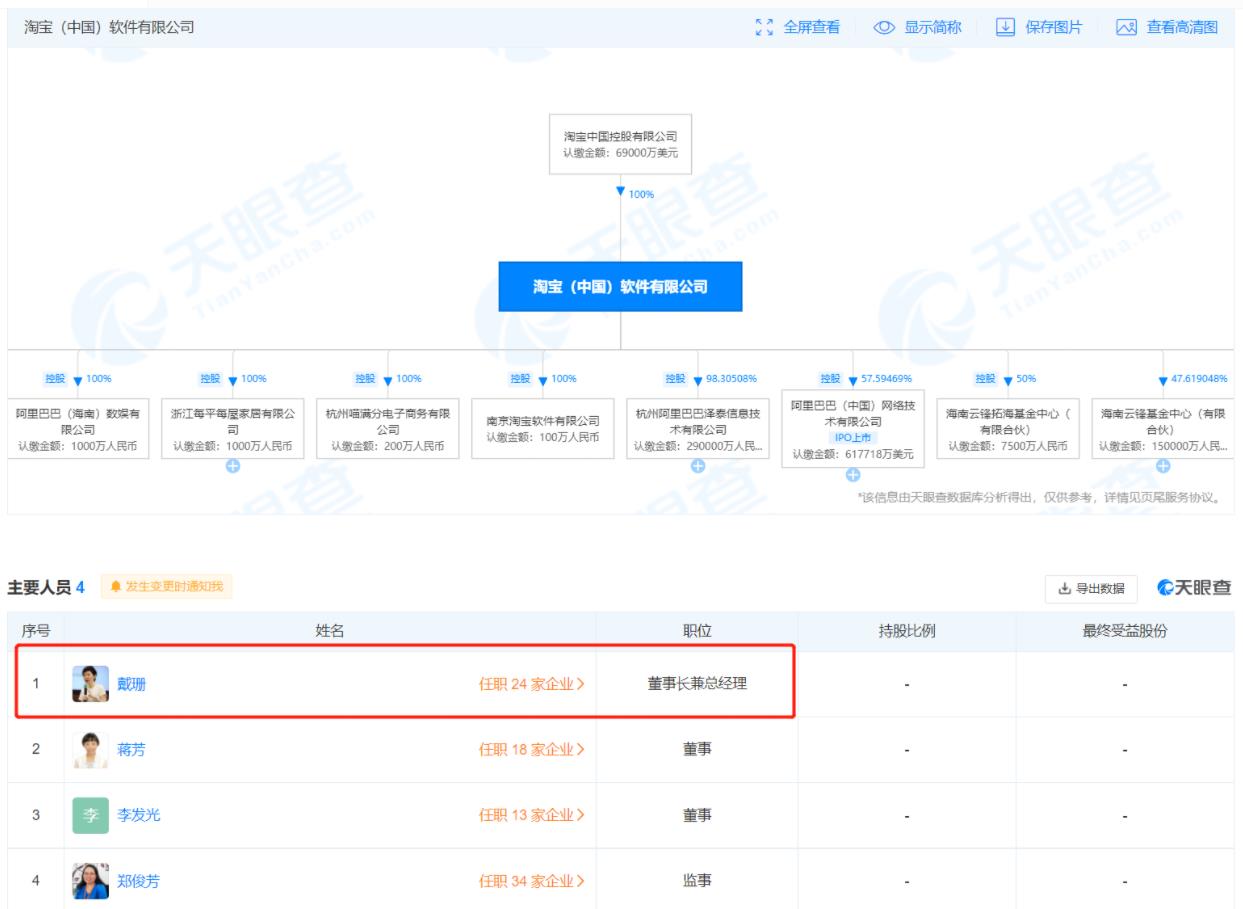Image resolution: width=1243 pixels, height=909 pixels.
Task: Open 戴珊's avatar photo
Action: [91, 685]
